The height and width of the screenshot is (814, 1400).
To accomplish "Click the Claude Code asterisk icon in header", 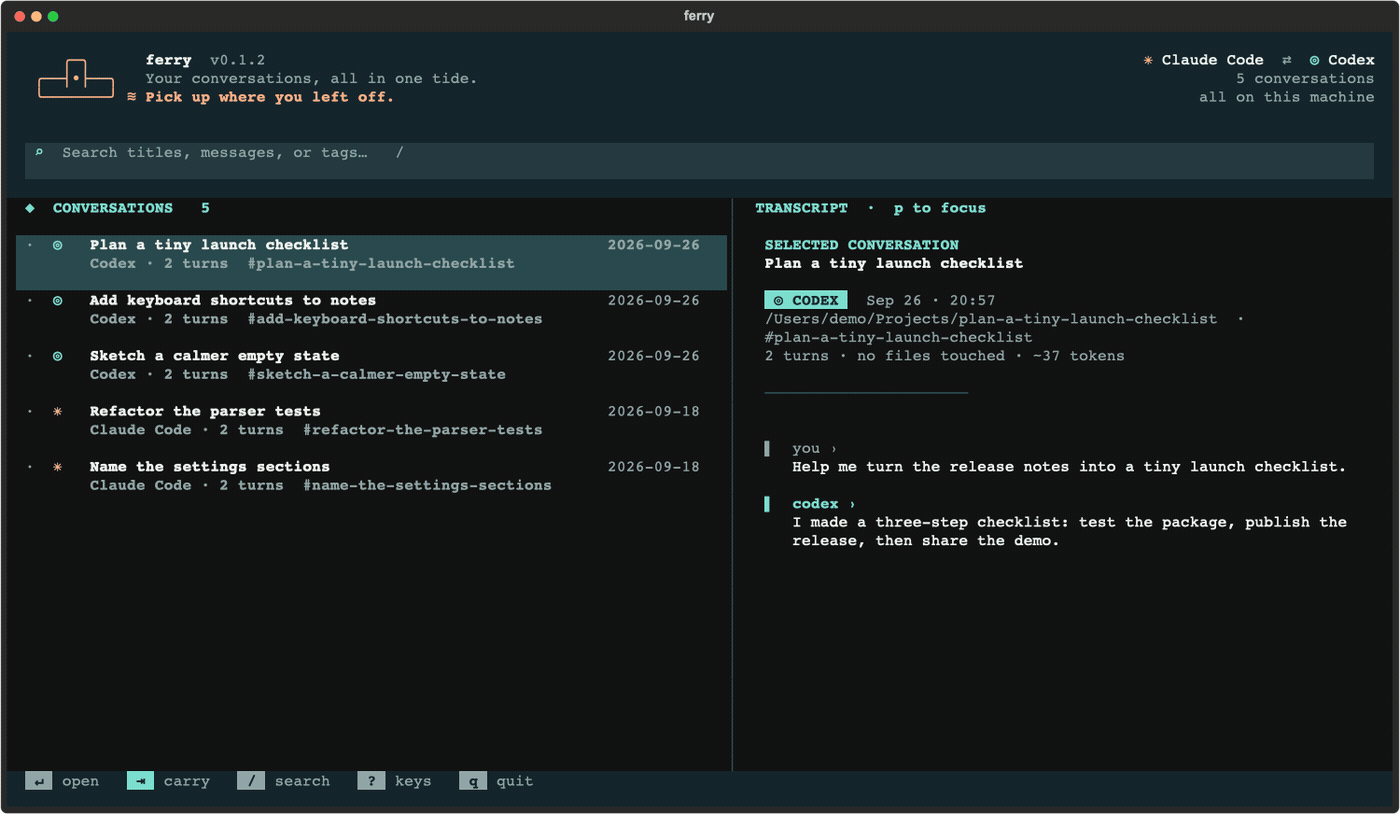I will (1148, 60).
